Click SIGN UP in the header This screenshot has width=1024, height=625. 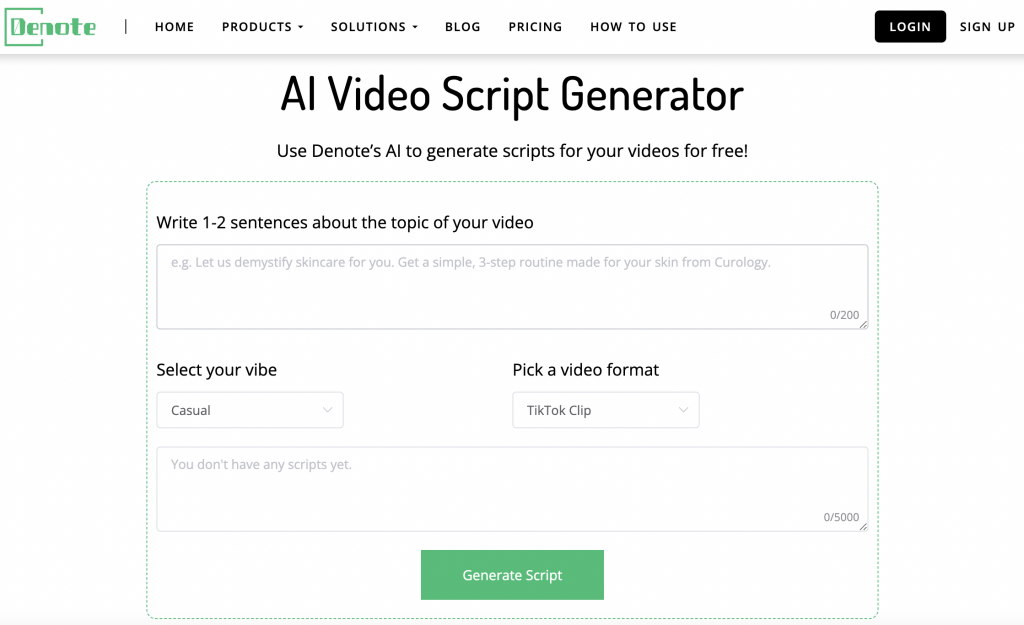pyautogui.click(x=986, y=27)
